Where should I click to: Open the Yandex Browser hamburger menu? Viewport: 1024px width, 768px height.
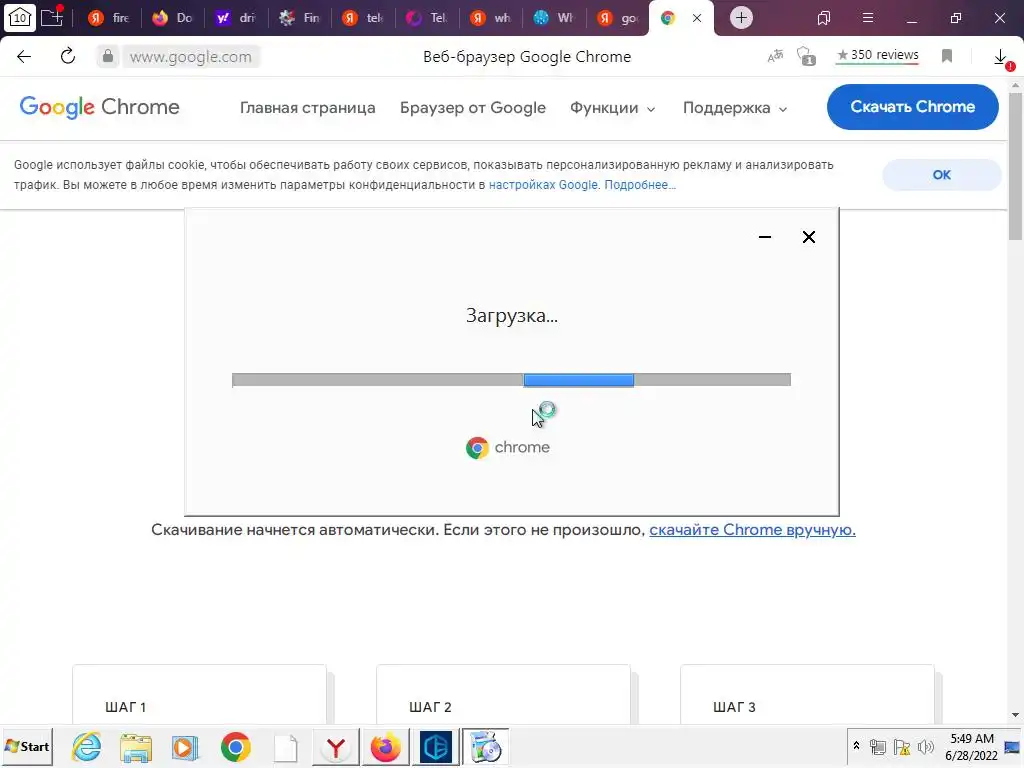coord(868,18)
